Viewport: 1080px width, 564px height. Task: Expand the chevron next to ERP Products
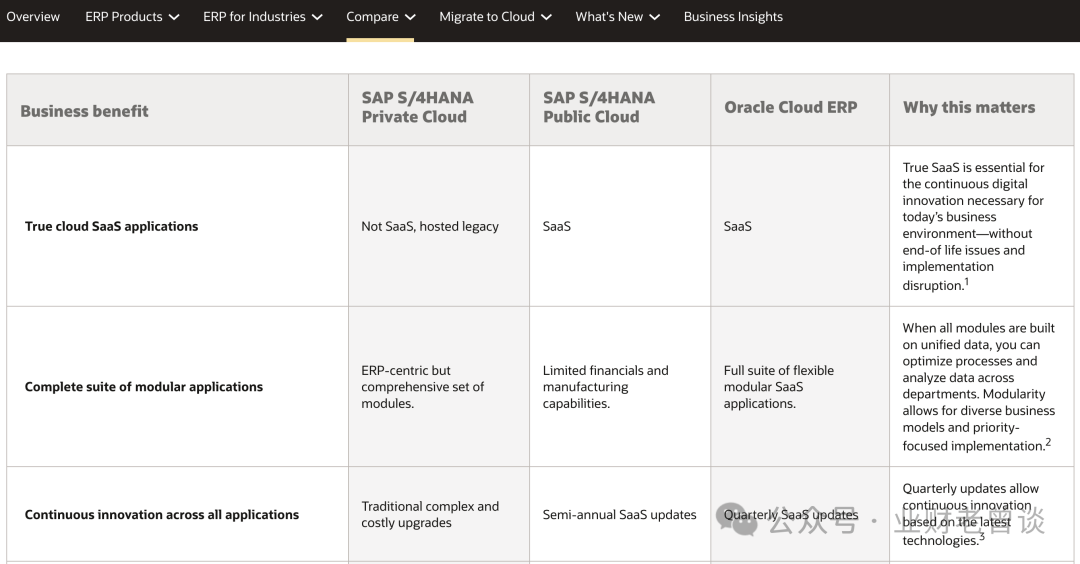point(174,18)
